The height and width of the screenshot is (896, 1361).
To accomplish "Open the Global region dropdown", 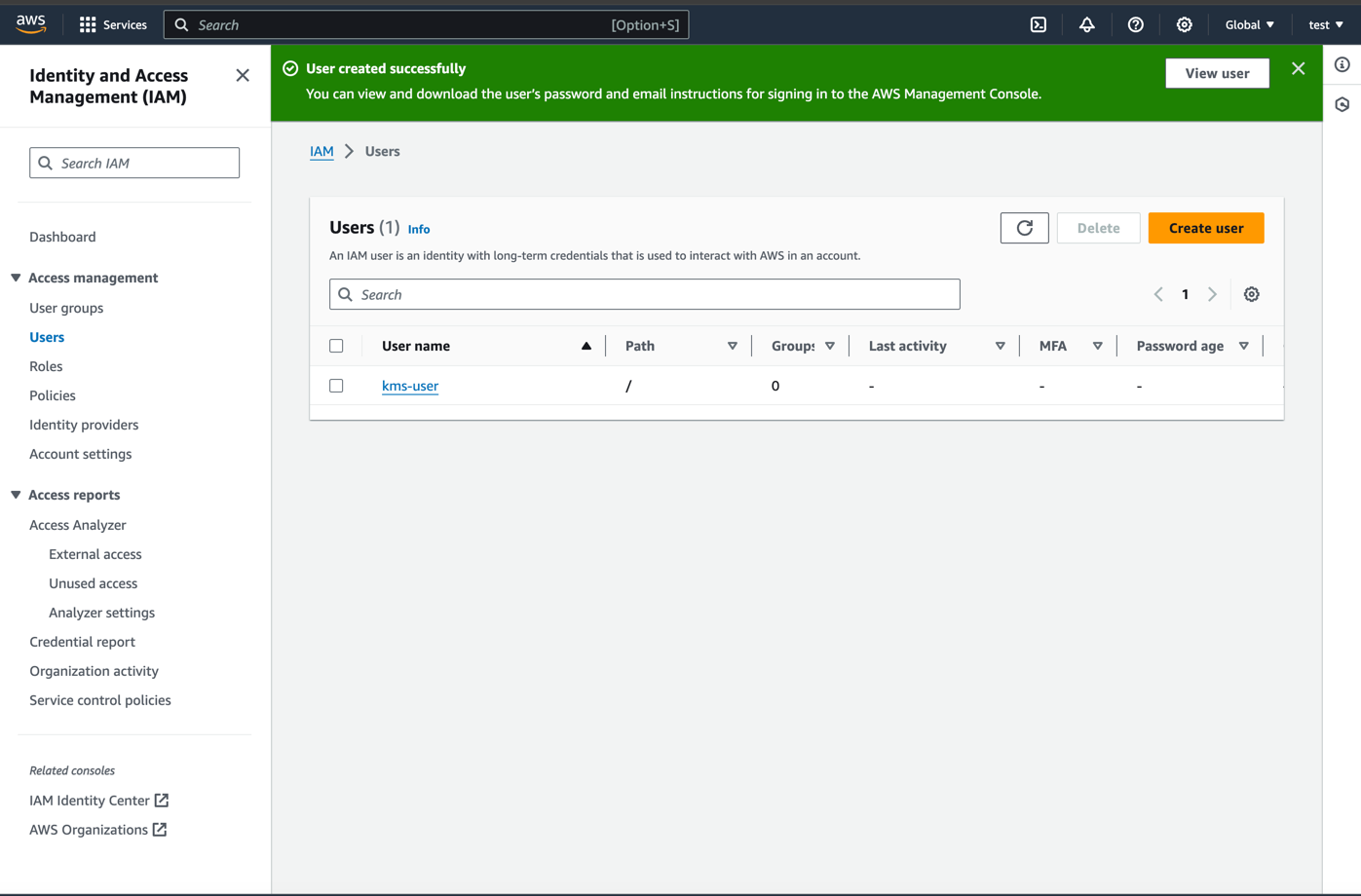I will pos(1250,24).
